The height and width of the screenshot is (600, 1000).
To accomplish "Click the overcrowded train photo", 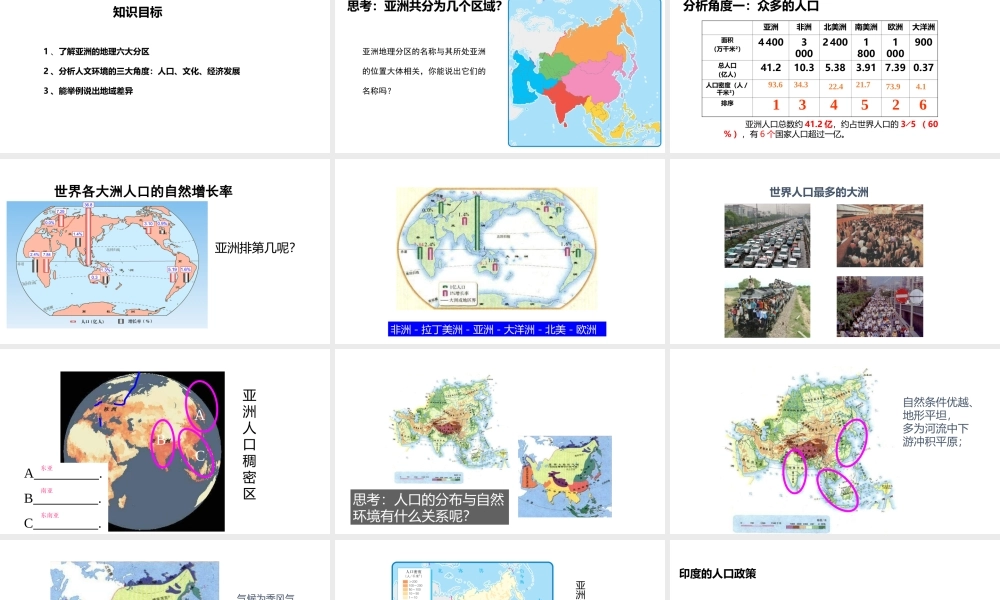I will coord(767,307).
